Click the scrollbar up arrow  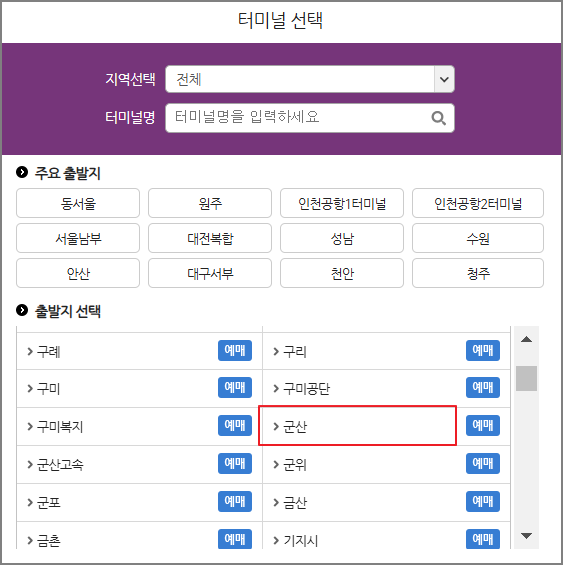[526, 339]
